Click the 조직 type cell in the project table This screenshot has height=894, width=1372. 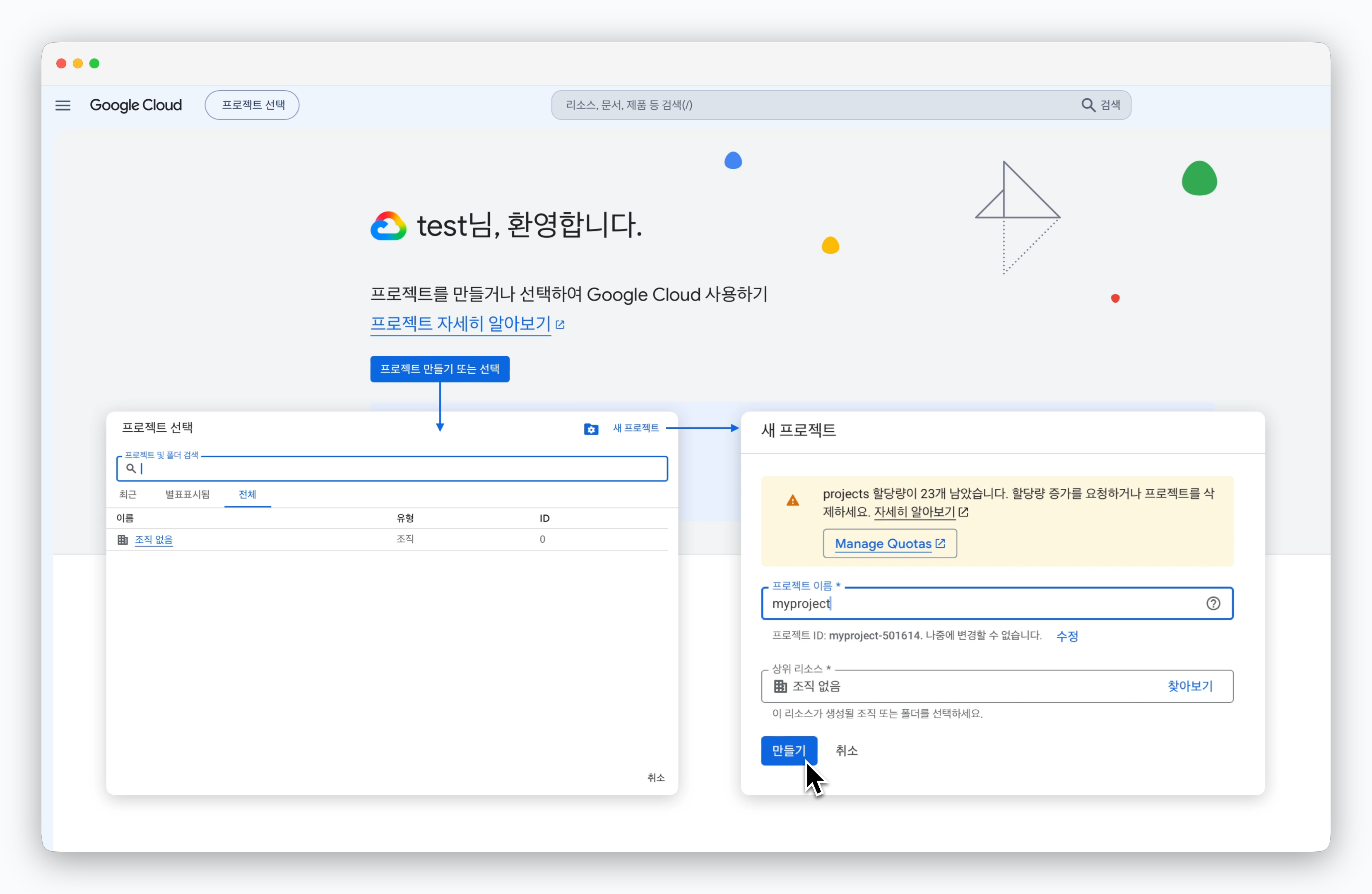405,539
